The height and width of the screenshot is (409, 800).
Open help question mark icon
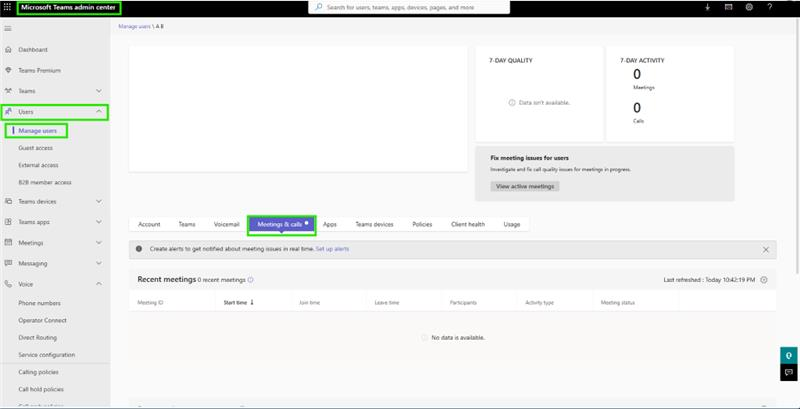point(770,7)
